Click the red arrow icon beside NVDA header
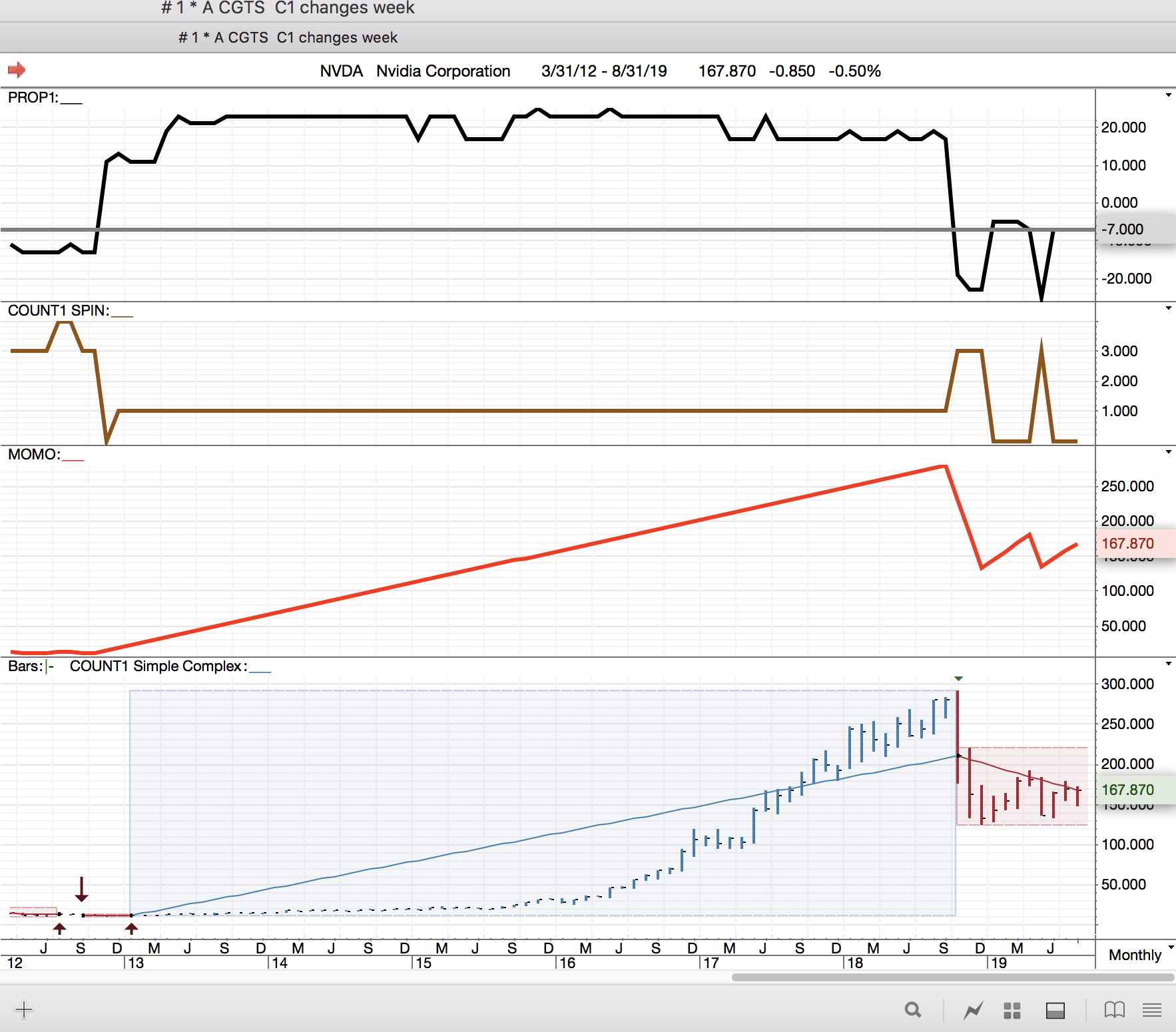 (17, 70)
